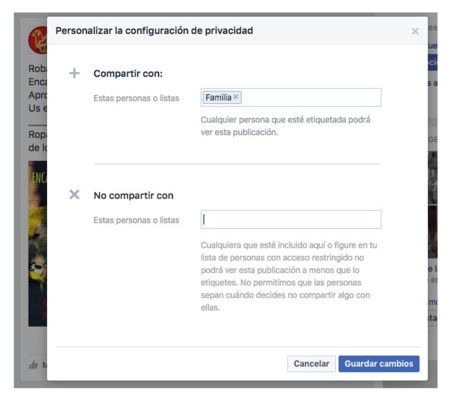Click the partially hidden blue sidebar button
450x402 pixels.
pyautogui.click(x=432, y=62)
